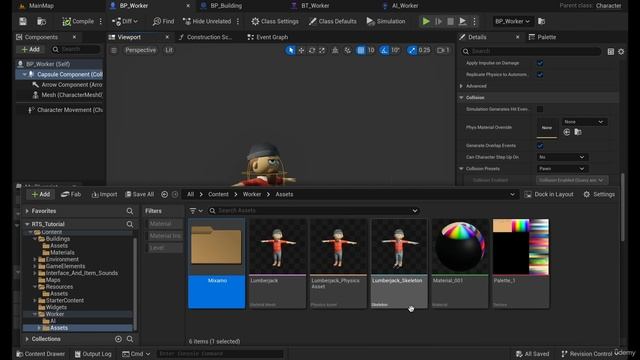This screenshot has width=640, height=360.
Task: Click the Browse to asset icon beside save
Action: pos(41,21)
